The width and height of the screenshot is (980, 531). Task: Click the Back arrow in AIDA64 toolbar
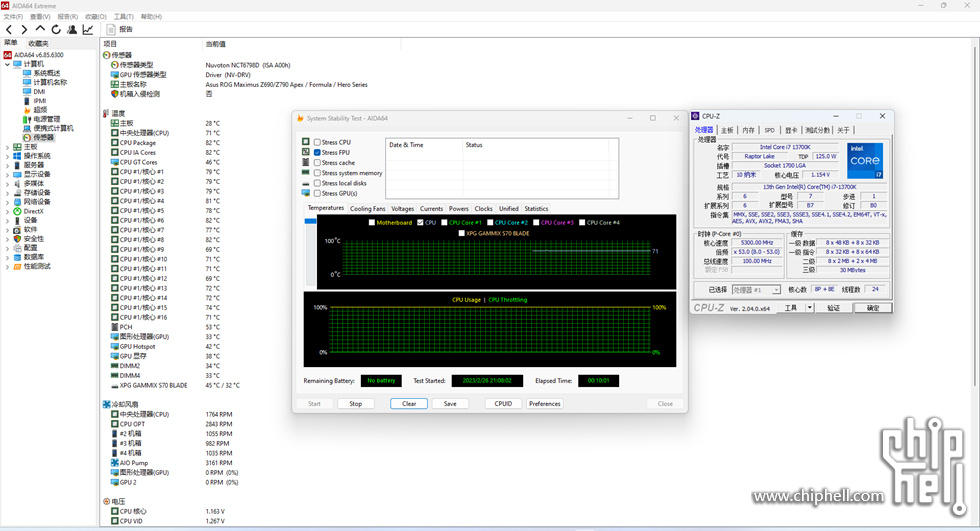click(9, 30)
